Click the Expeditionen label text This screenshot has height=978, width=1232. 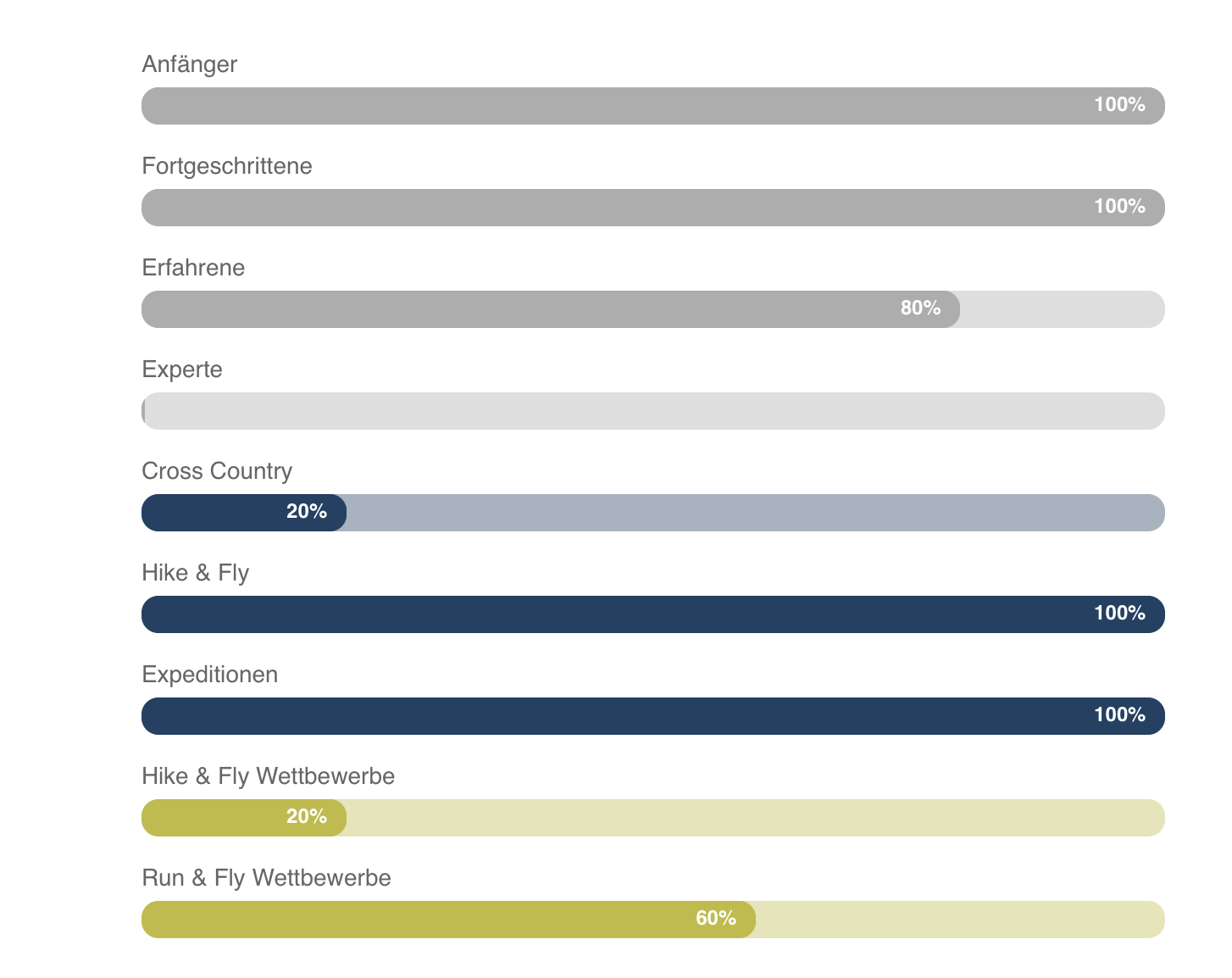209,675
